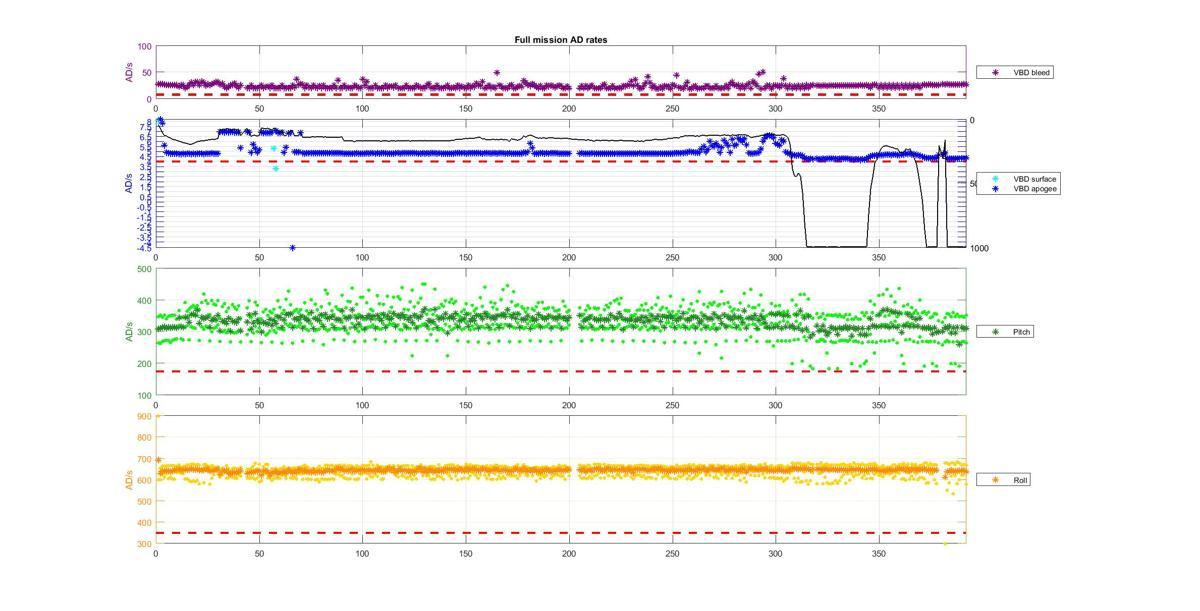This screenshot has height=611, width=1200.
Task: Click the '-4.5' y-tick on the VBD plot
Action: [144, 247]
